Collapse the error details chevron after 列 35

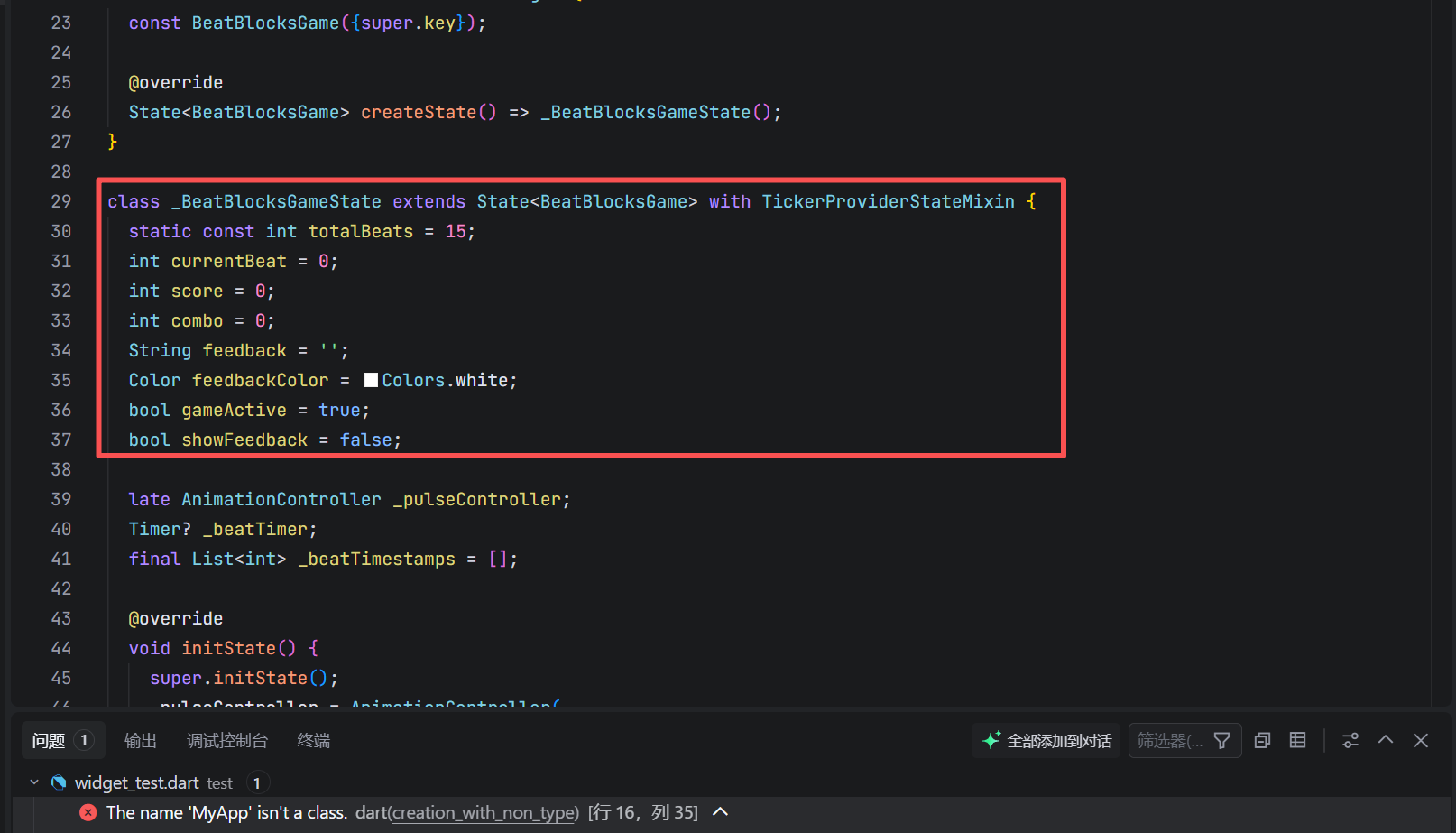[720, 811]
